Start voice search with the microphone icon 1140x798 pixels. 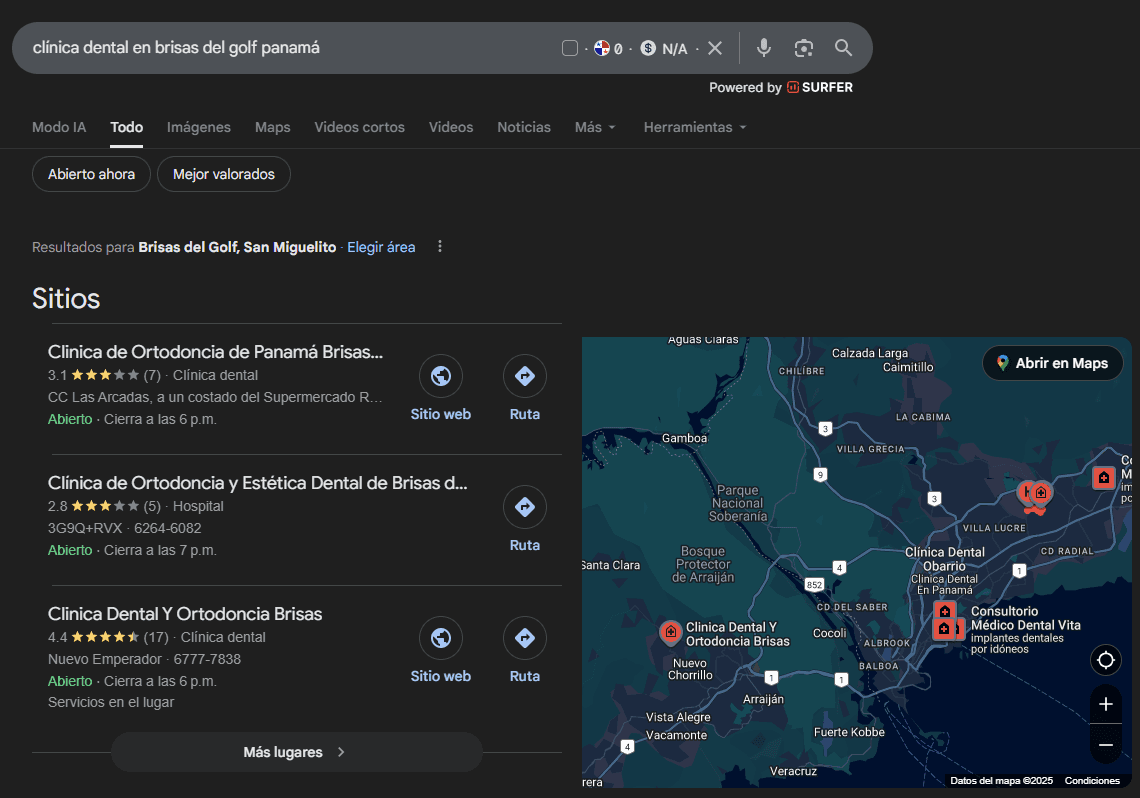763,48
